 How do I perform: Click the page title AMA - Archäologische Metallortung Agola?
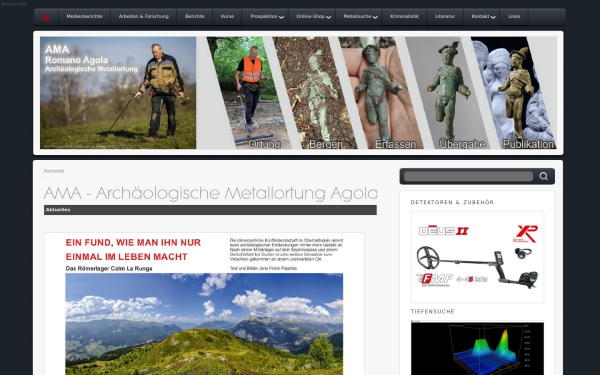click(x=210, y=193)
